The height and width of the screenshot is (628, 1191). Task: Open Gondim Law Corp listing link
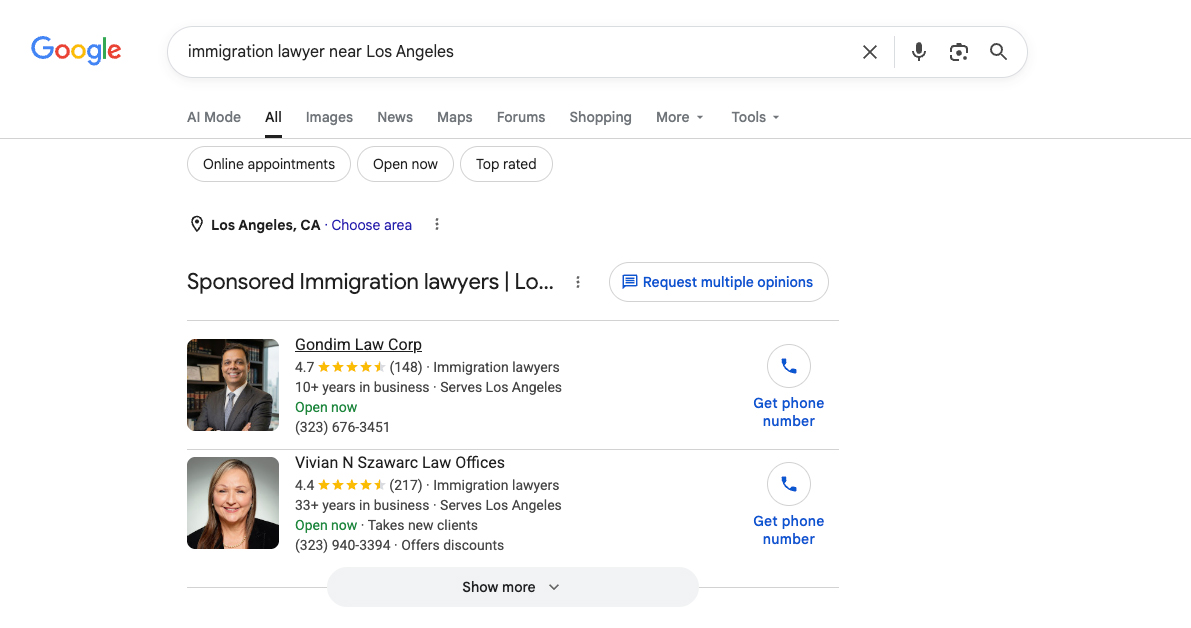pyautogui.click(x=359, y=344)
